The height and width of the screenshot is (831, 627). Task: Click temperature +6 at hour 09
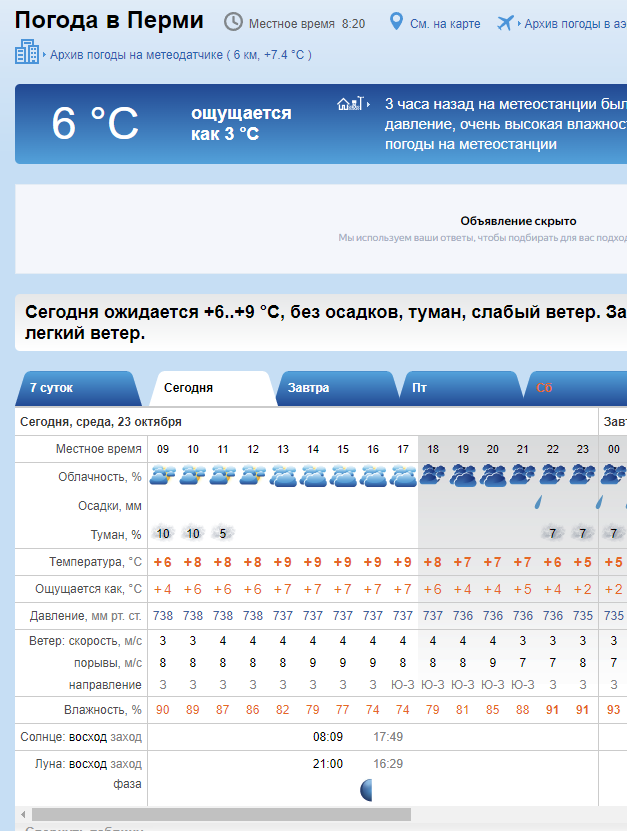point(163,562)
